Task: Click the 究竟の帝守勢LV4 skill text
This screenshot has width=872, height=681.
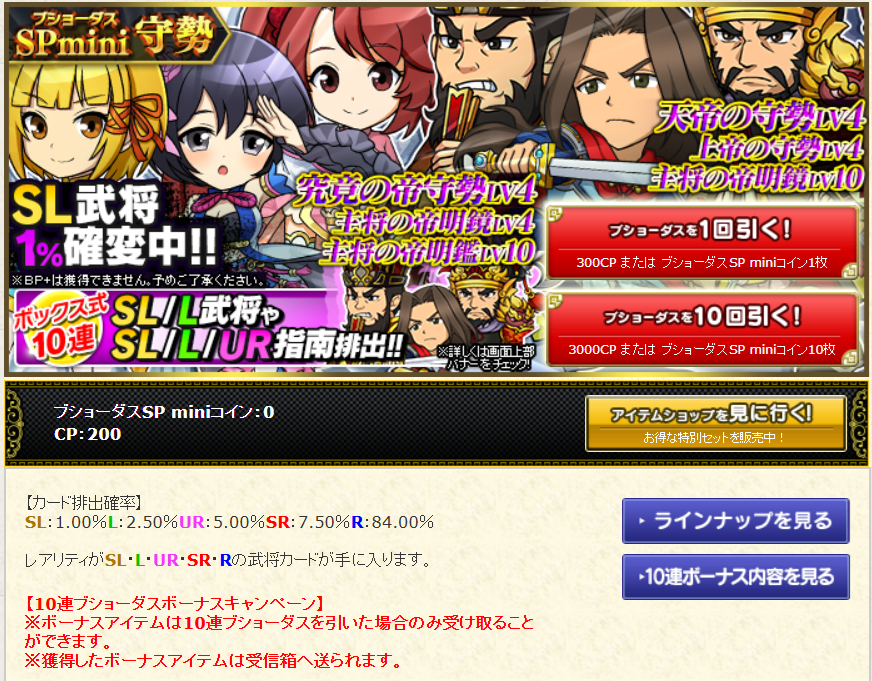Action: (x=416, y=189)
